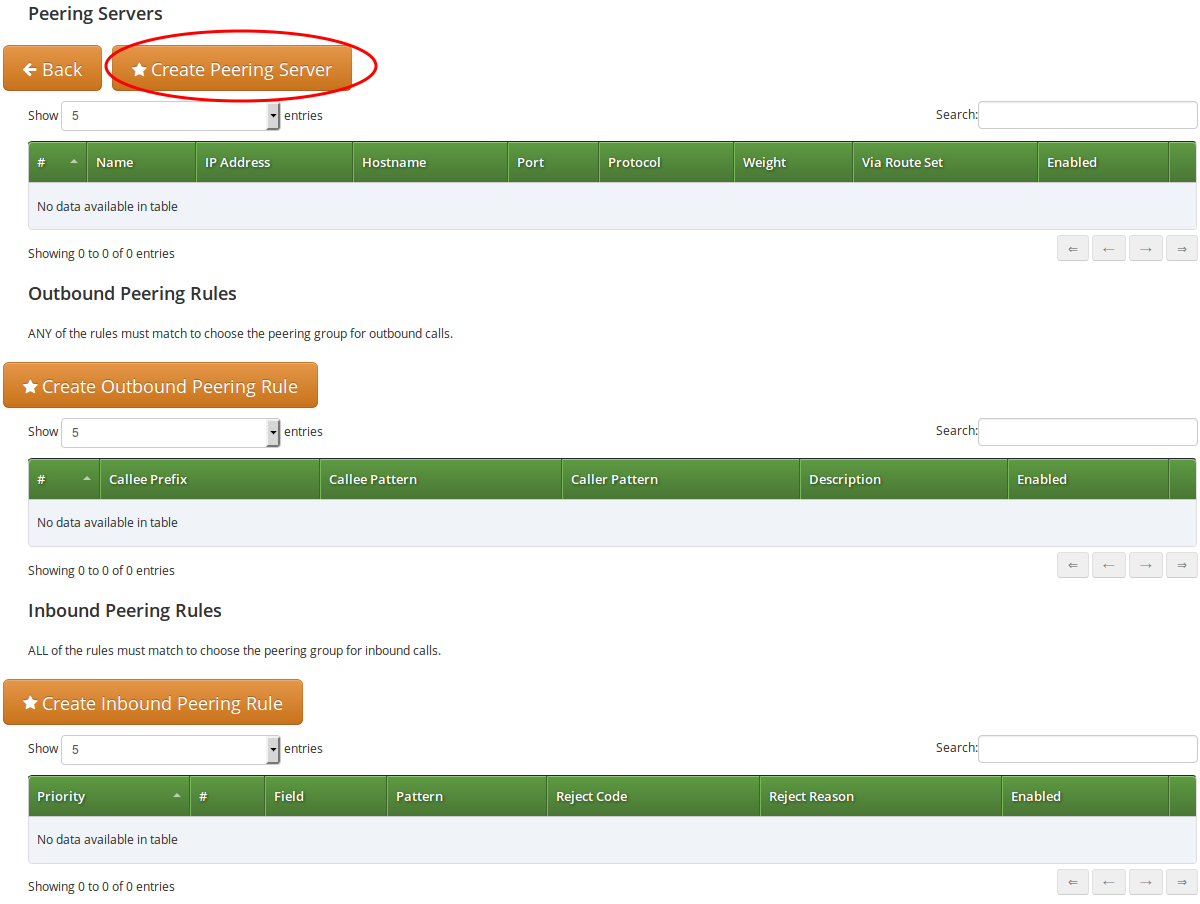
Task: Open the Show entries dropdown under Inbound Peering Rules
Action: 170,749
